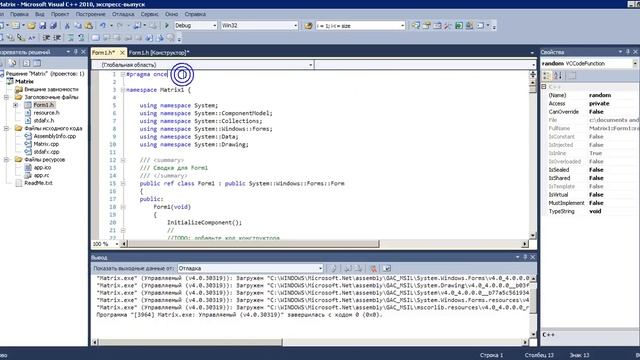The image size is (640, 360).
Task: Switch to Form1.h [Конструктор] tab
Action: coord(159,52)
